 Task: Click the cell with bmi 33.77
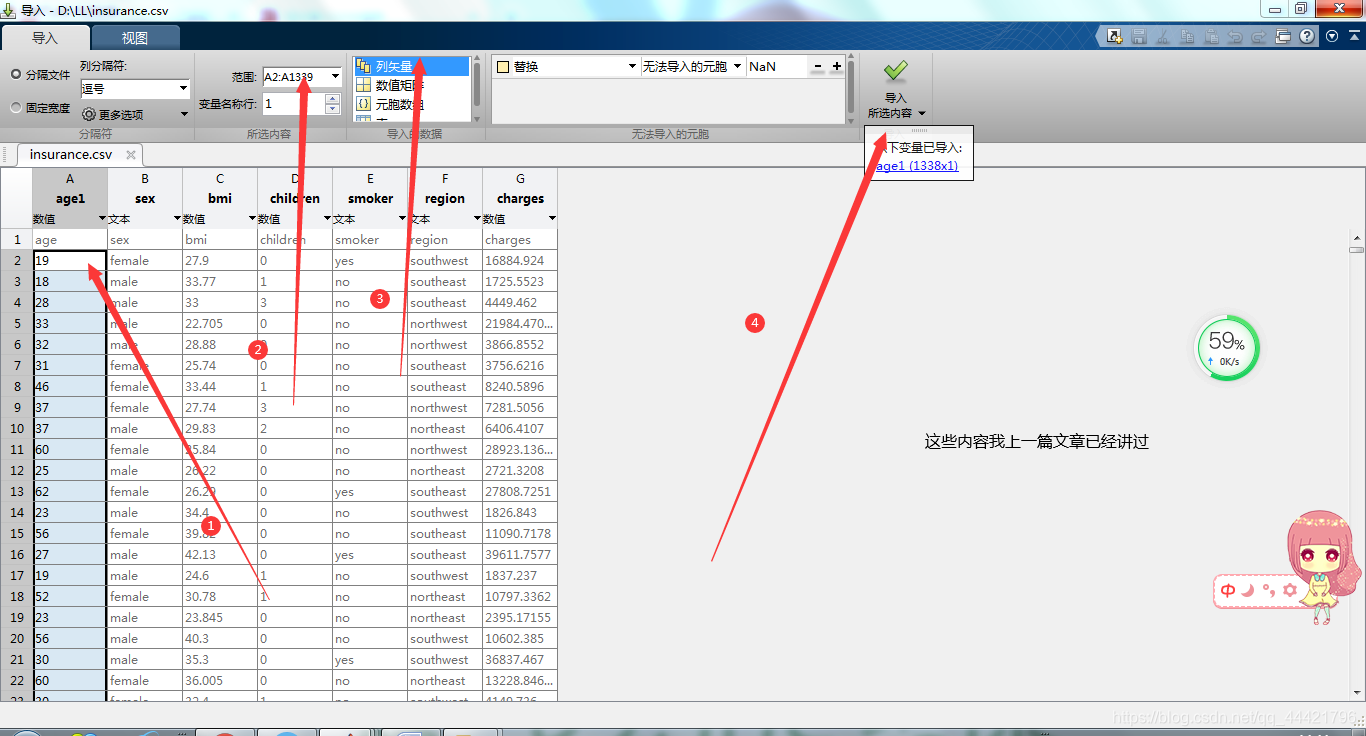tap(220, 281)
